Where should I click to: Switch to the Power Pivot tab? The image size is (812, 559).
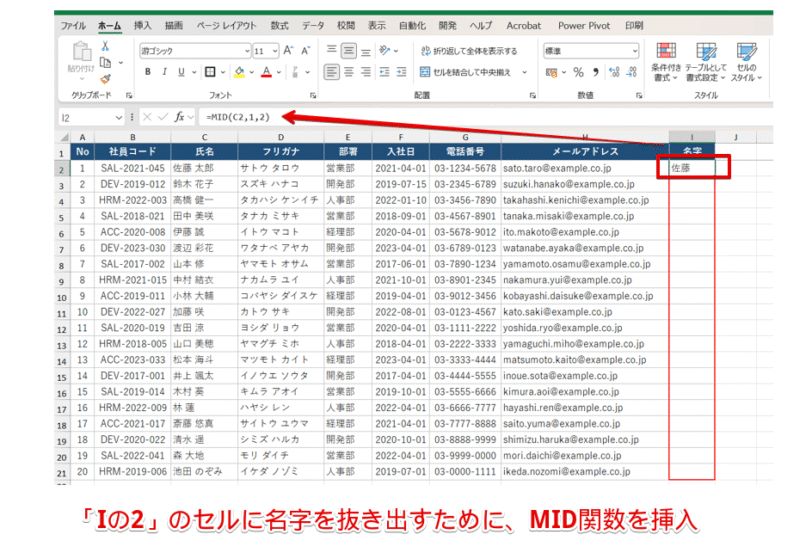click(584, 25)
